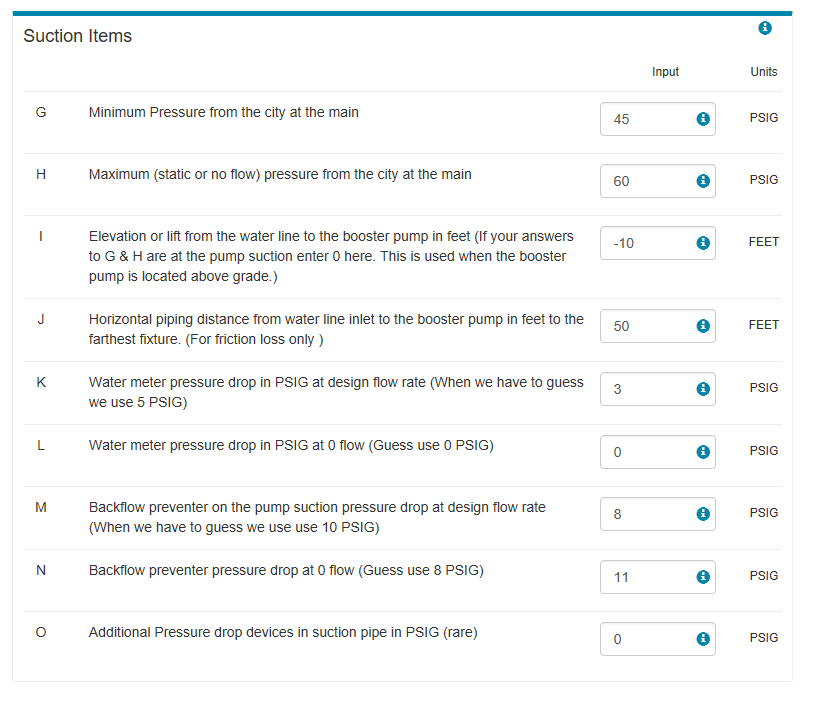Click Backflow preventer 0 flow input showing 11
820x702 pixels.
point(657,577)
